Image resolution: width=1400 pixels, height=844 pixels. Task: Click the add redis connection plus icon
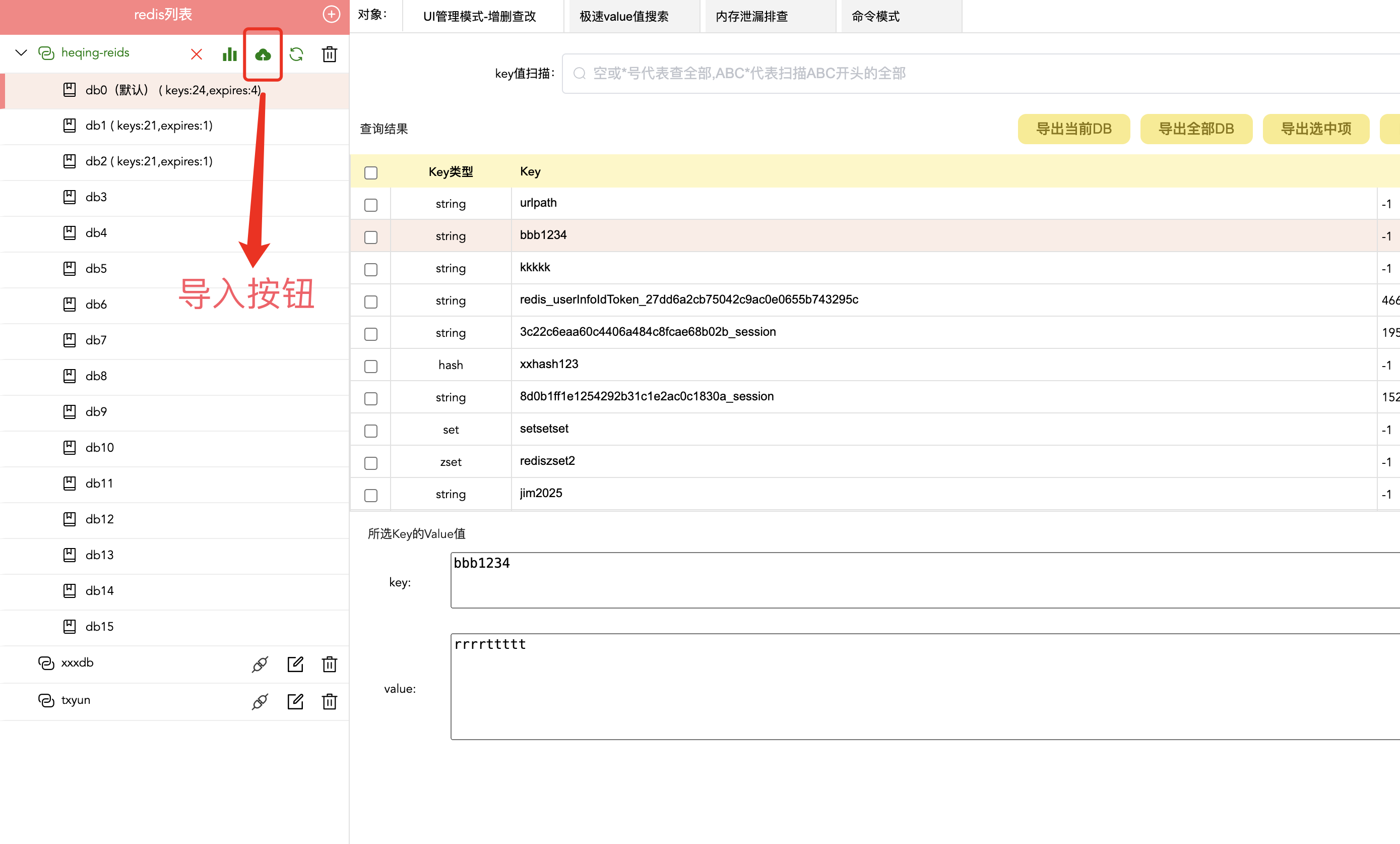331,14
